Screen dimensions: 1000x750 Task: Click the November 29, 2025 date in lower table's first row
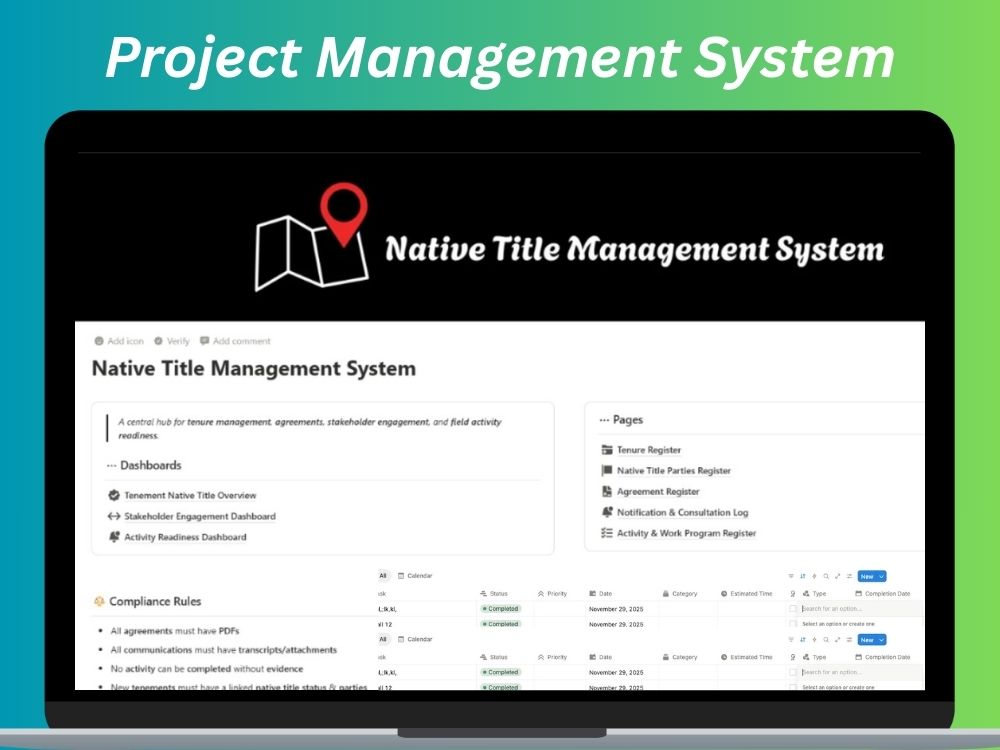coord(616,672)
